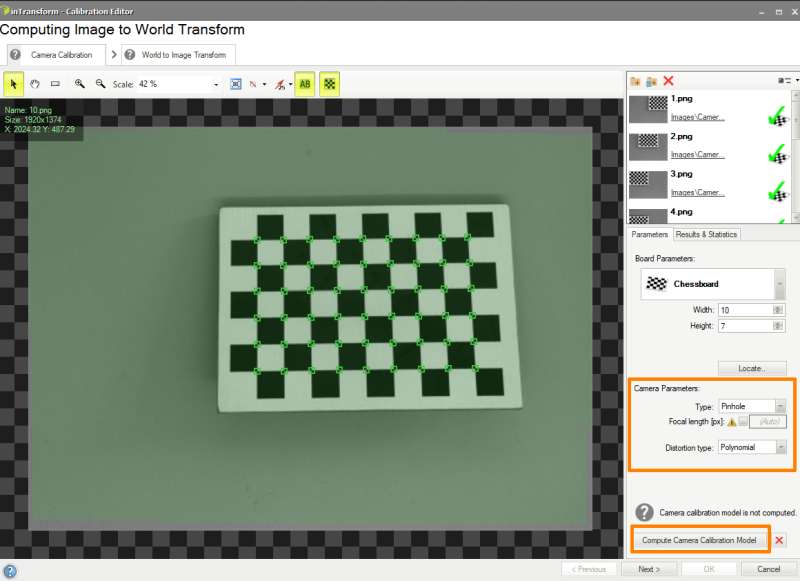Toggle the AB labels display button
The width and height of the screenshot is (800, 581).
click(305, 84)
